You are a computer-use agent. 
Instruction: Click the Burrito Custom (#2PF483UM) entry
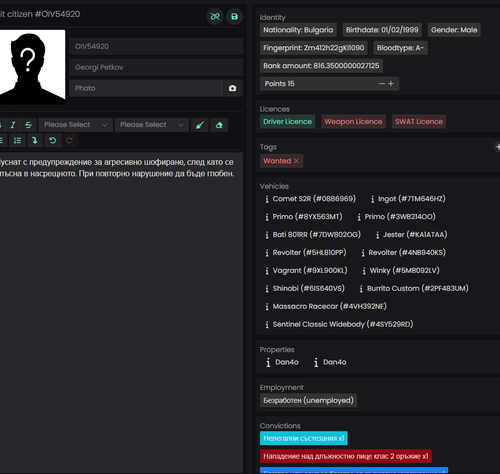tap(418, 288)
